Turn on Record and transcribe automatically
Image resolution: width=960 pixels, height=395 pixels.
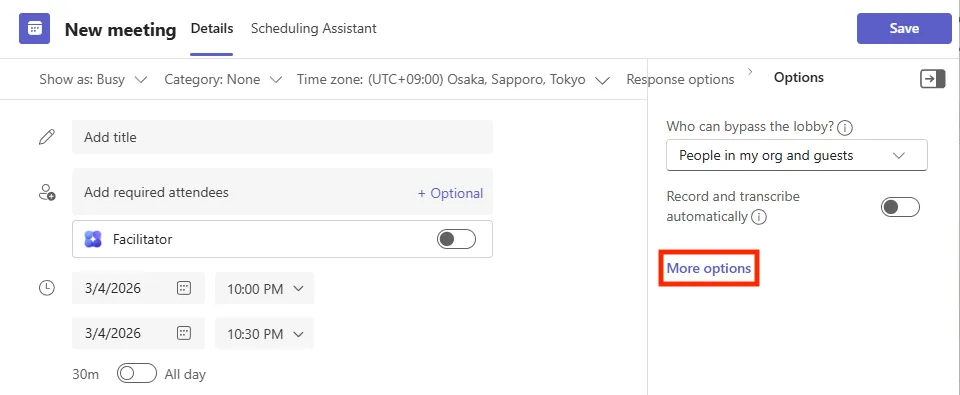click(x=900, y=207)
